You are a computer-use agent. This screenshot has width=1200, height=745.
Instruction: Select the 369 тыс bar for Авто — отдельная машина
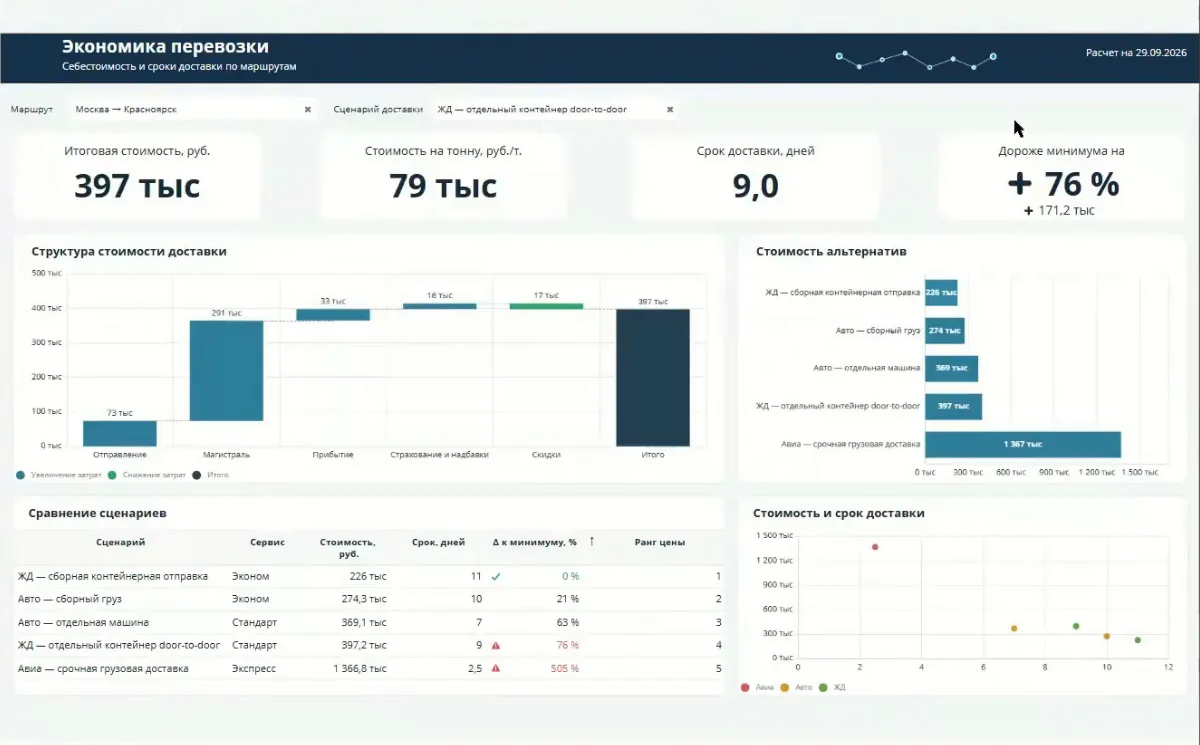pyautogui.click(x=952, y=369)
